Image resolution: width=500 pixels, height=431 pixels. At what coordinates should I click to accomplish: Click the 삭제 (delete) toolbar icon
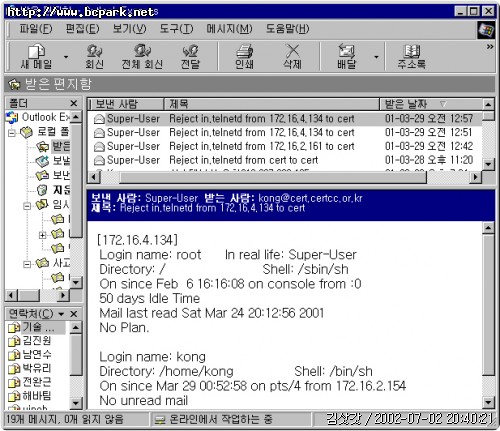coord(292,56)
